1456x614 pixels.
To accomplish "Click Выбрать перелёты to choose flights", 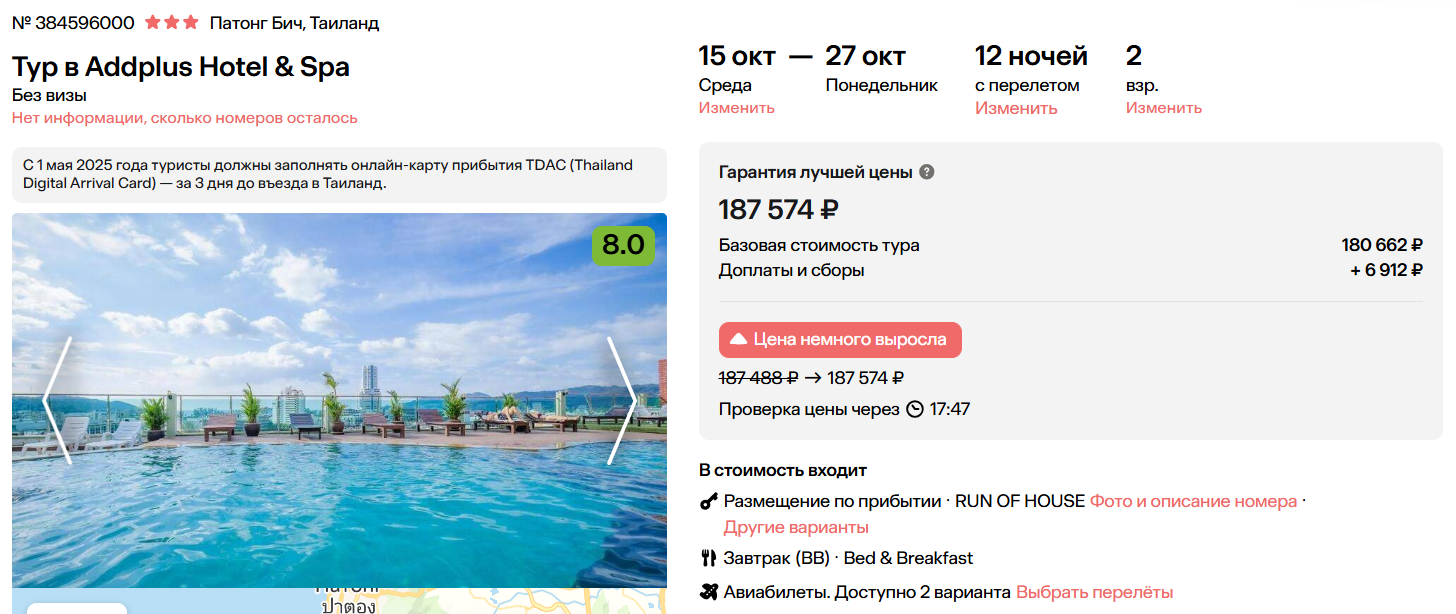I will (x=1094, y=592).
